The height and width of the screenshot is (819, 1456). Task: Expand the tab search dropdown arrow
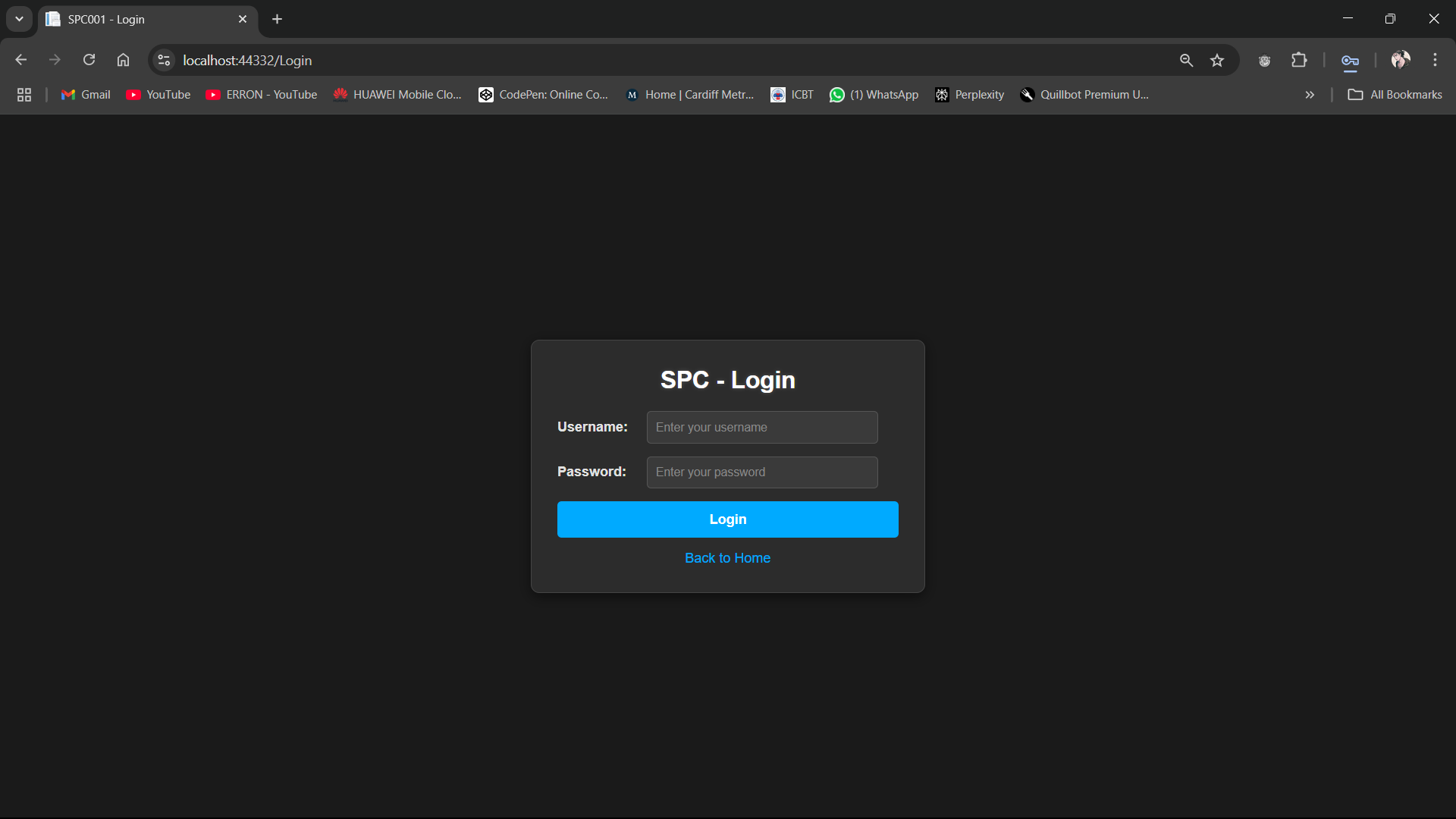pyautogui.click(x=19, y=19)
